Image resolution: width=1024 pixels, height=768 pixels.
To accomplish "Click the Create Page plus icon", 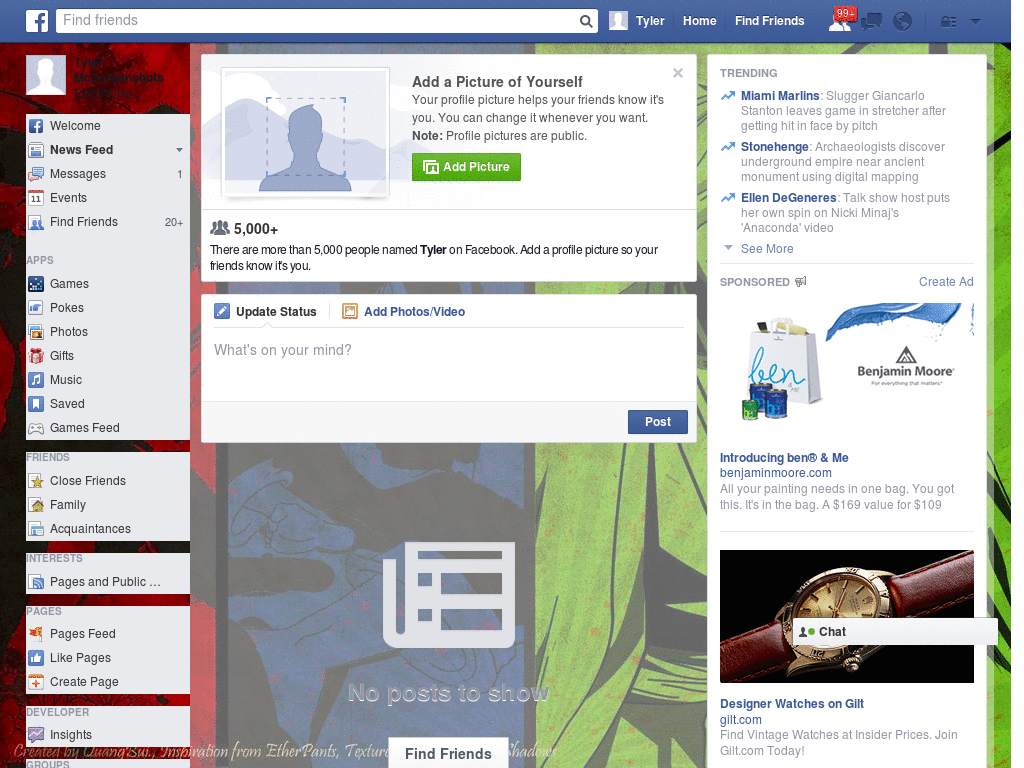I will (36, 682).
